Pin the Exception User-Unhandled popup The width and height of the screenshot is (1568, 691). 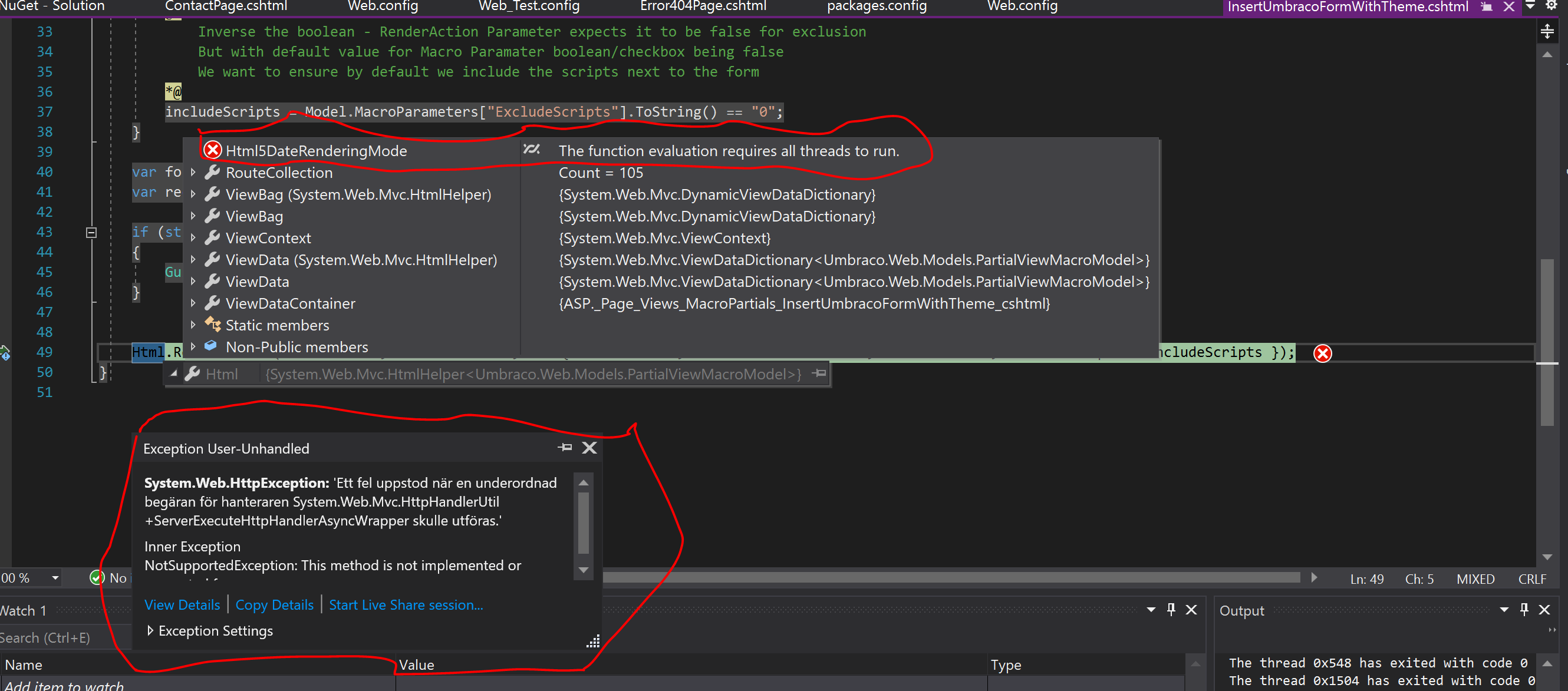[565, 448]
